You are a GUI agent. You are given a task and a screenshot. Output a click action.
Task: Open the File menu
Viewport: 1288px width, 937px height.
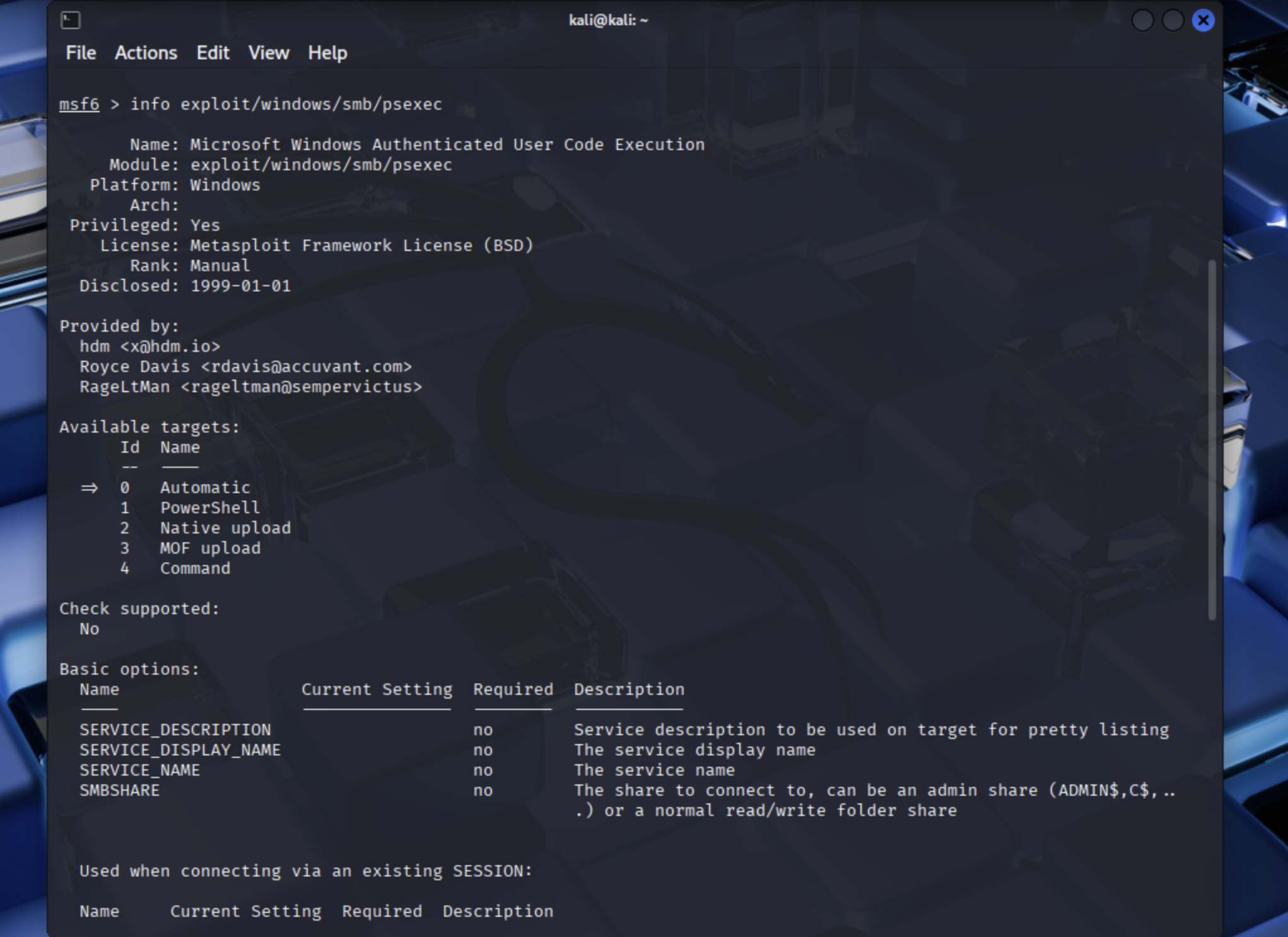tap(81, 53)
